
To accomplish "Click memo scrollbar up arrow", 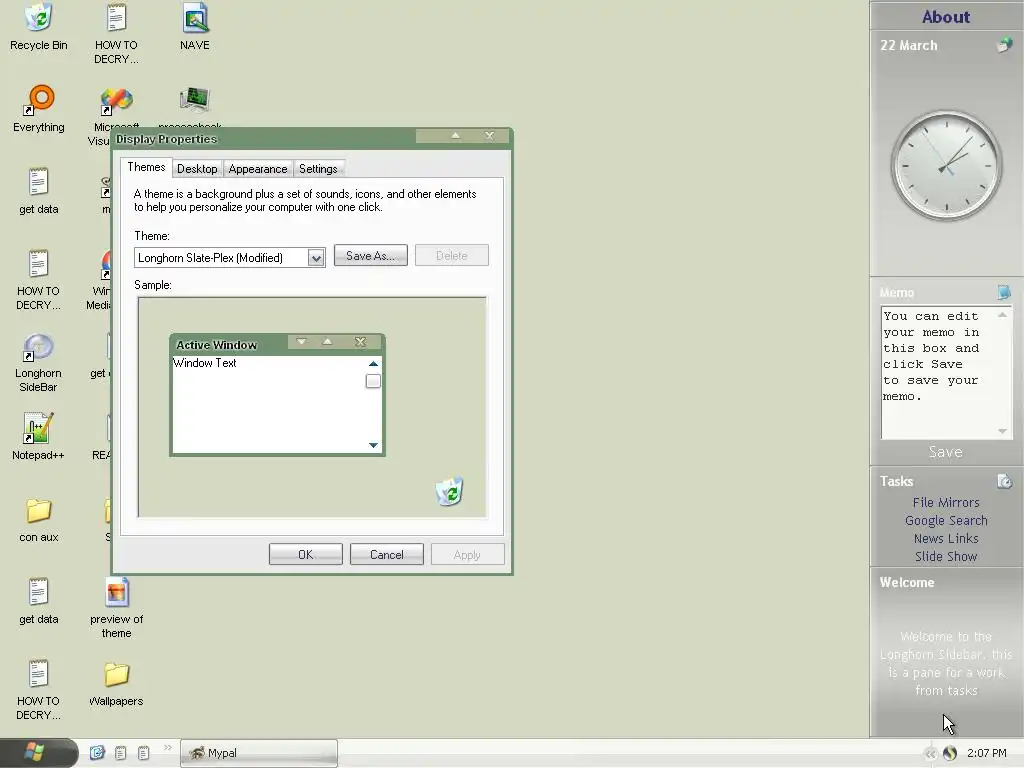I will click(x=1002, y=315).
